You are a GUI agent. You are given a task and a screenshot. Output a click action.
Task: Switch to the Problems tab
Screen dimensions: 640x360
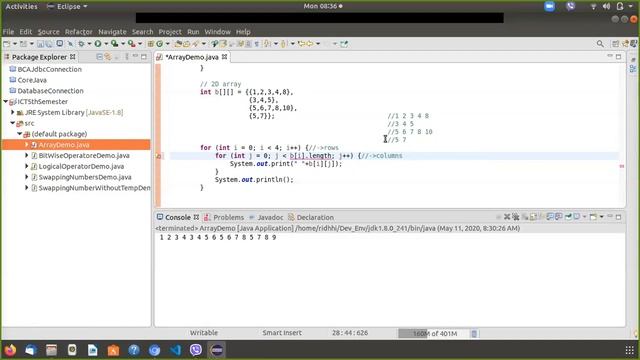coord(224,217)
